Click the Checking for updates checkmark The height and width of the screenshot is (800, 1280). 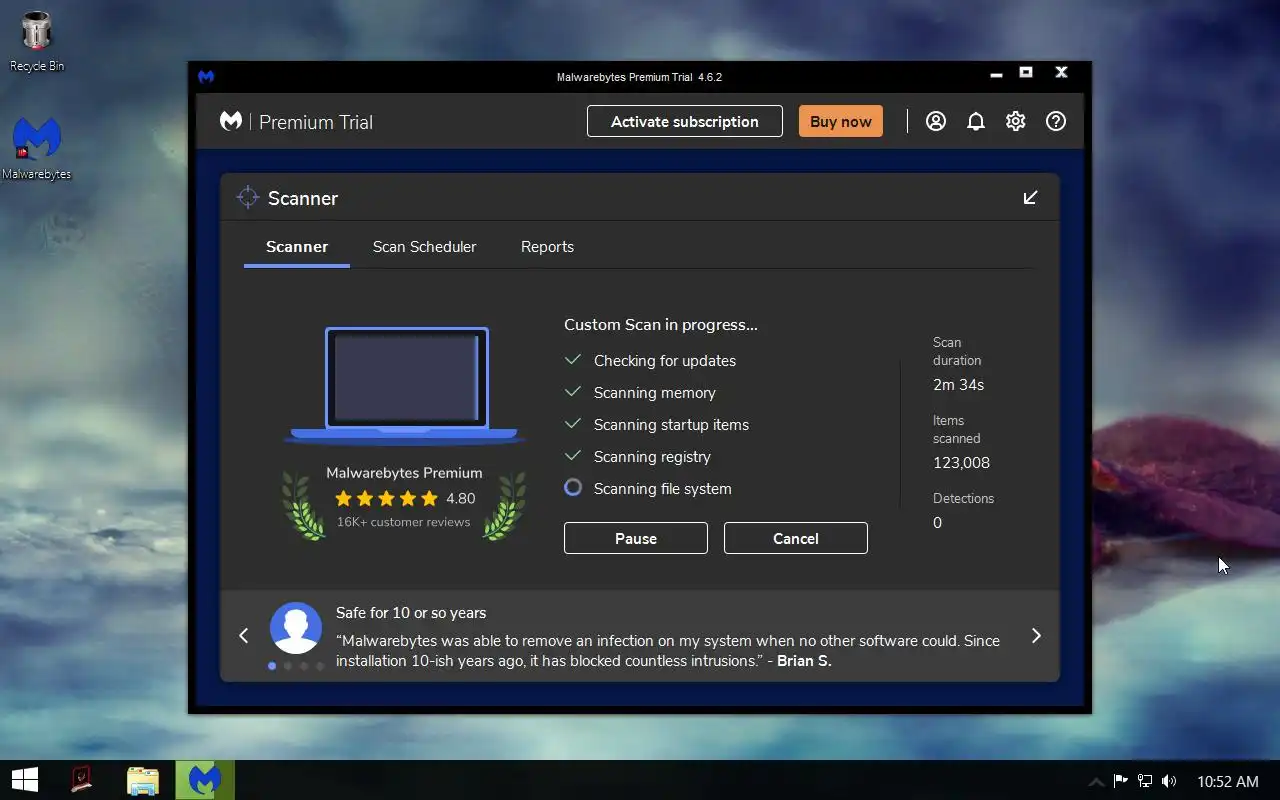click(x=573, y=360)
